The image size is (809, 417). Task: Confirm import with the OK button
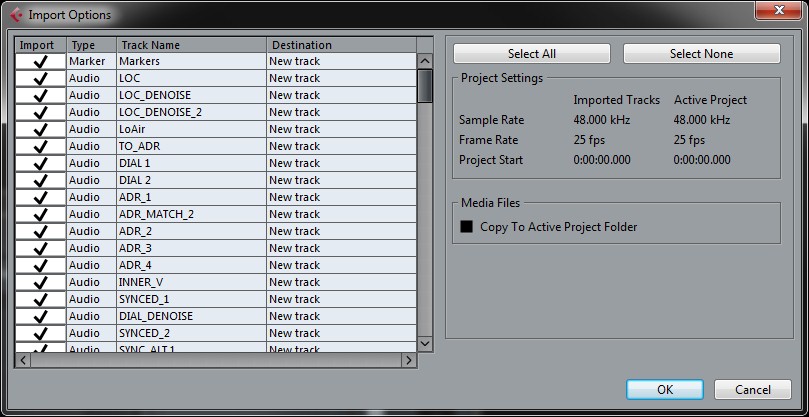(665, 390)
